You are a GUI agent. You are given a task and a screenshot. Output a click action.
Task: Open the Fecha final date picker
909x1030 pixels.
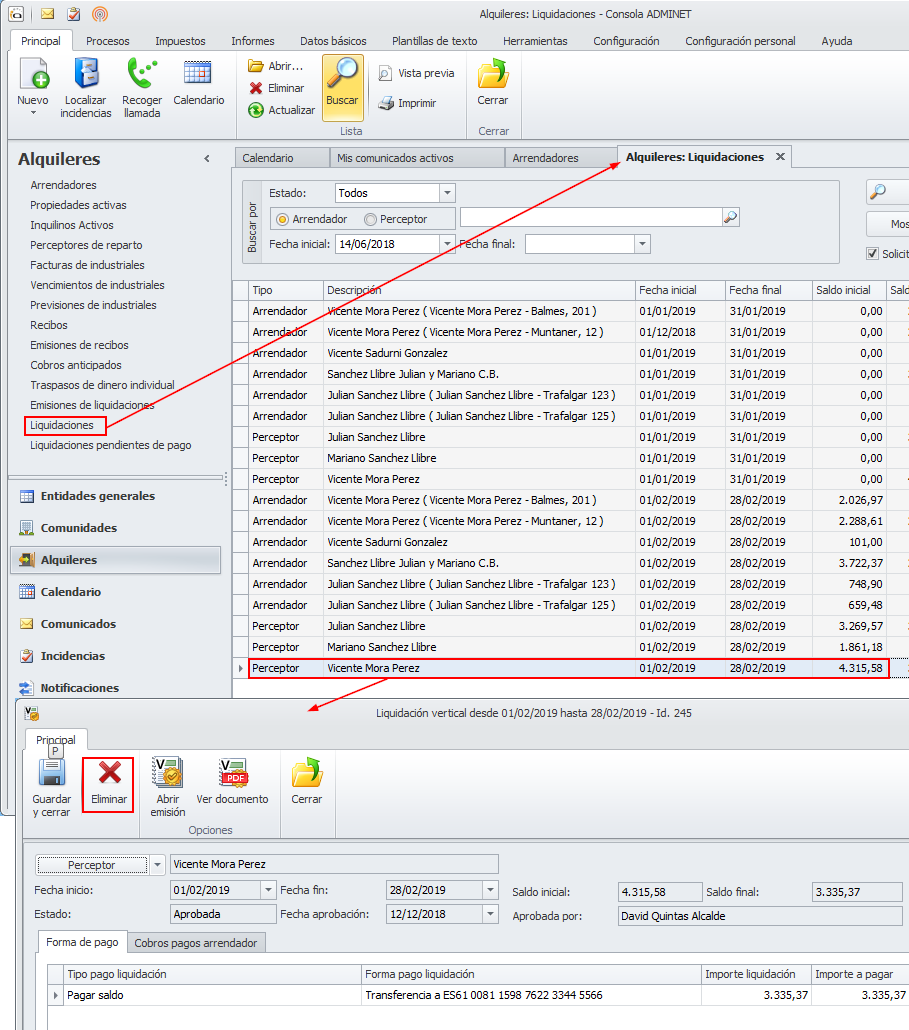pyautogui.click(x=642, y=244)
